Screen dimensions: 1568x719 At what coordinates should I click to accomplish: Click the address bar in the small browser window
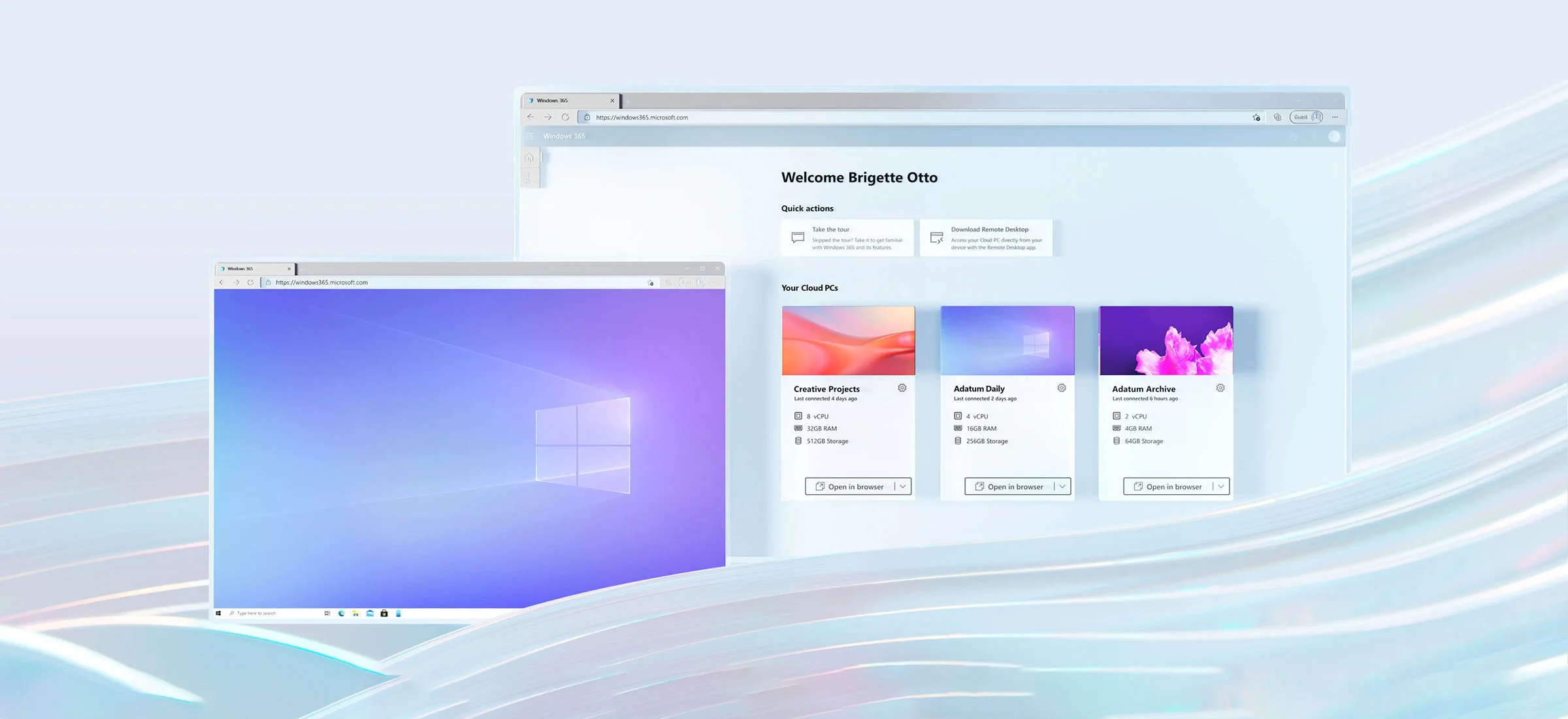click(459, 282)
